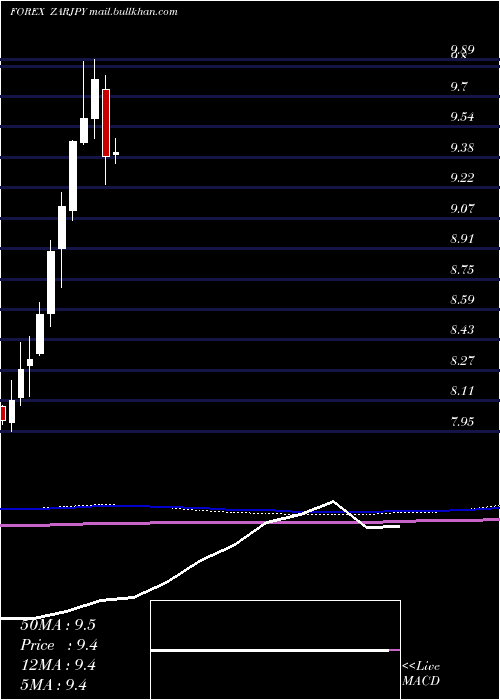Image resolution: width=500 pixels, height=700 pixels.
Task: Click the FOREX ZARJPY mail.bullkhan.com title text
Action: click(x=94, y=12)
